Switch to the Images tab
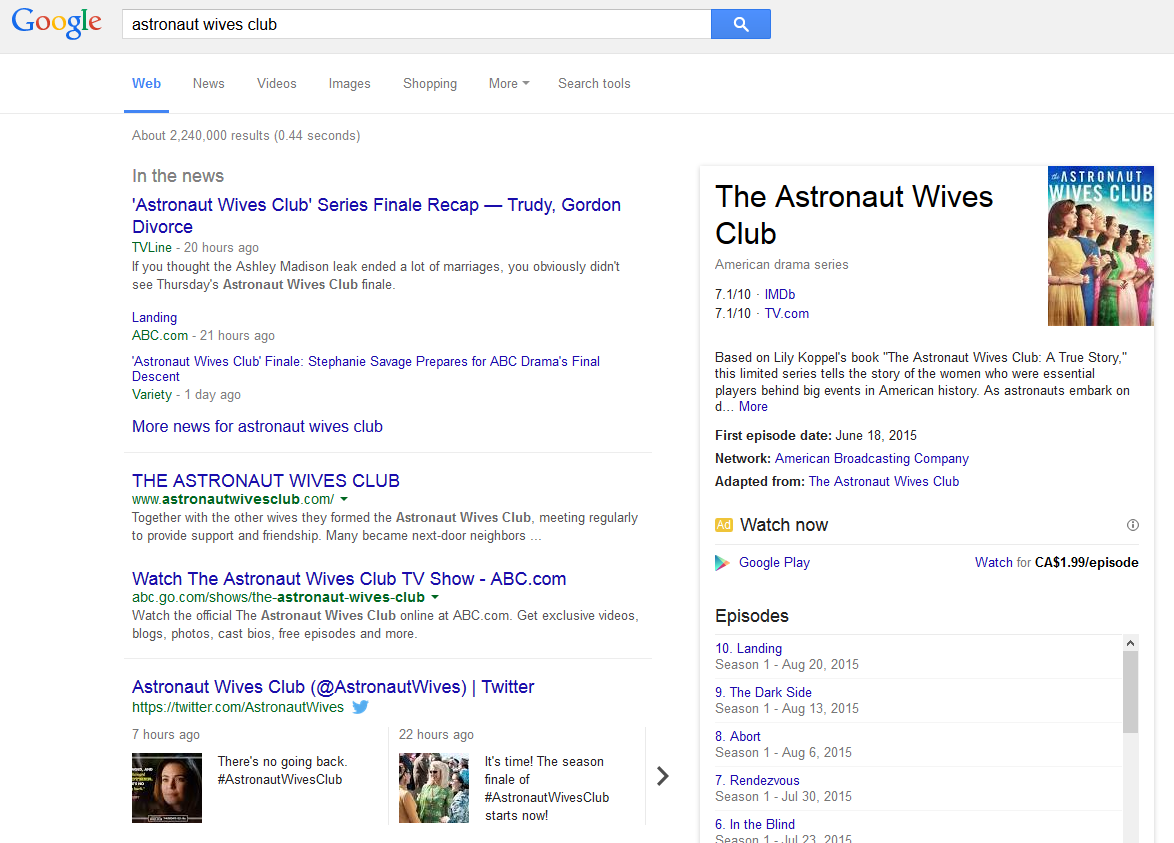The image size is (1174, 843). click(349, 84)
